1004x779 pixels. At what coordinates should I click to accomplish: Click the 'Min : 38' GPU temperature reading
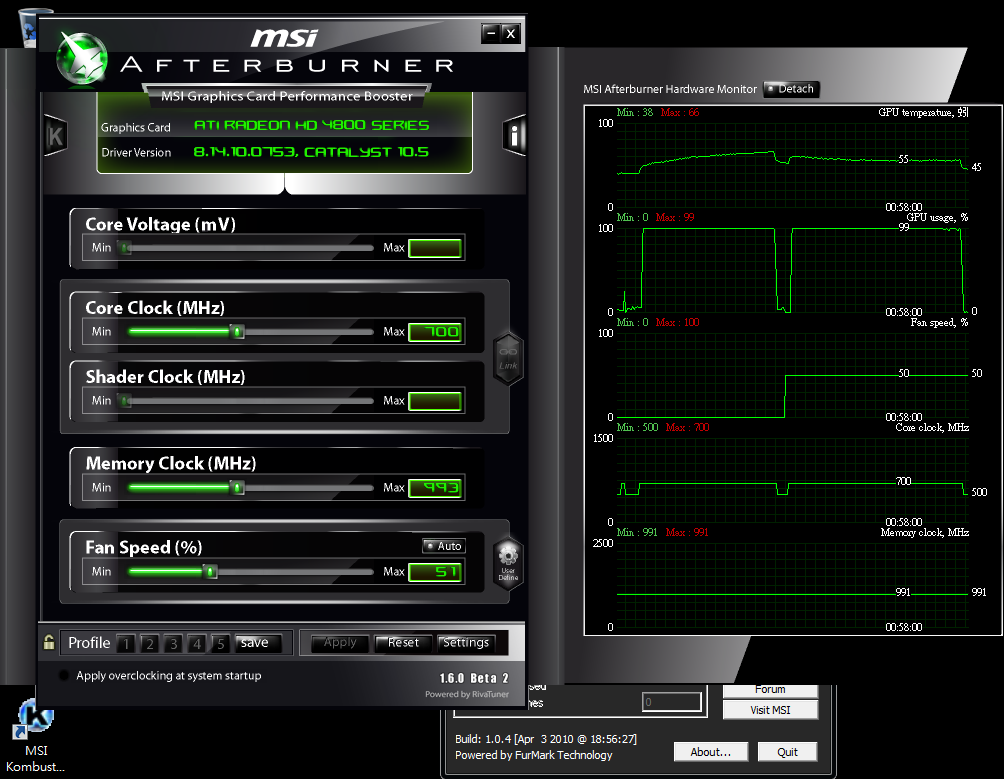635,112
